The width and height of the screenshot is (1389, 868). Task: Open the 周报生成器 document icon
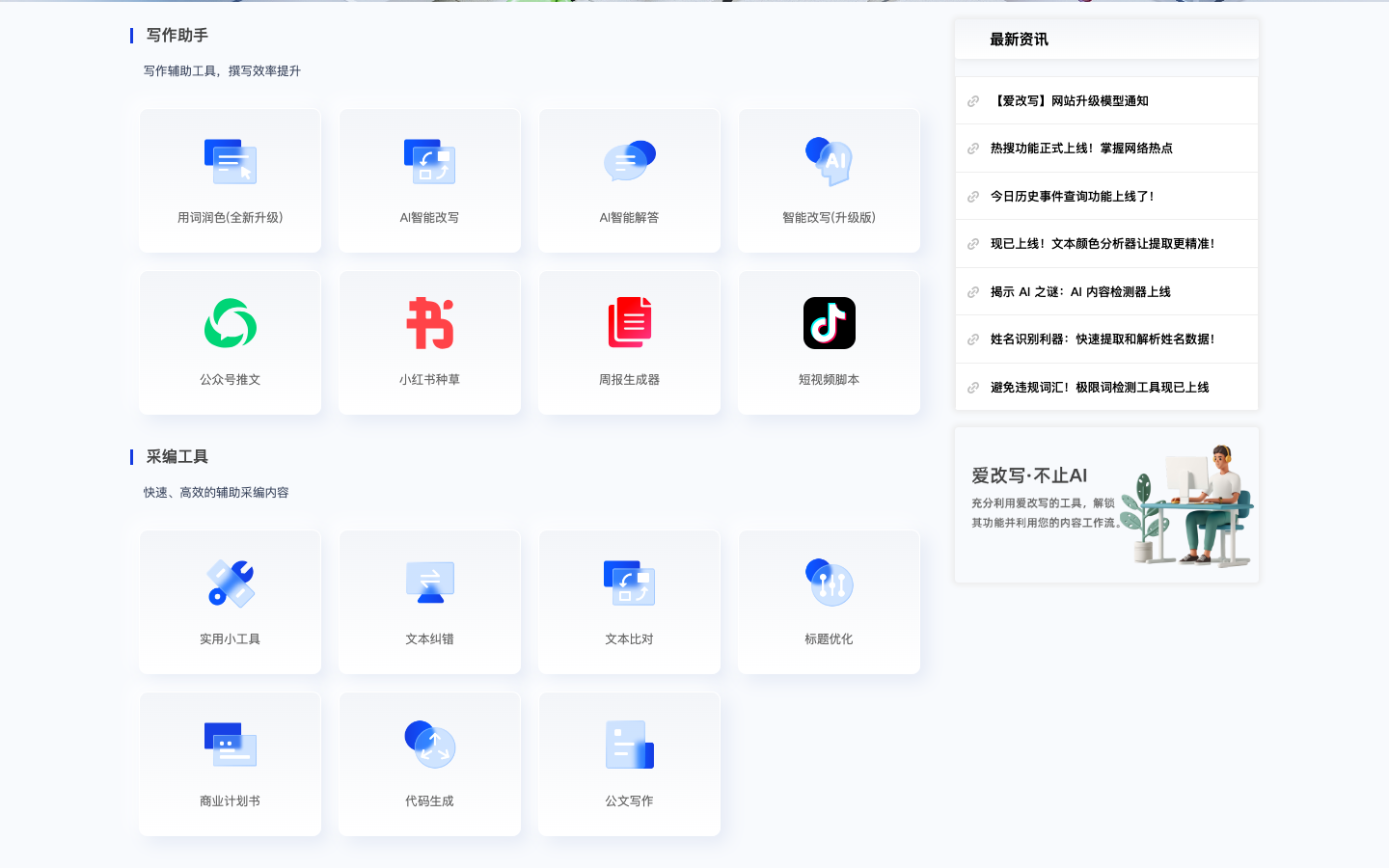point(629,324)
